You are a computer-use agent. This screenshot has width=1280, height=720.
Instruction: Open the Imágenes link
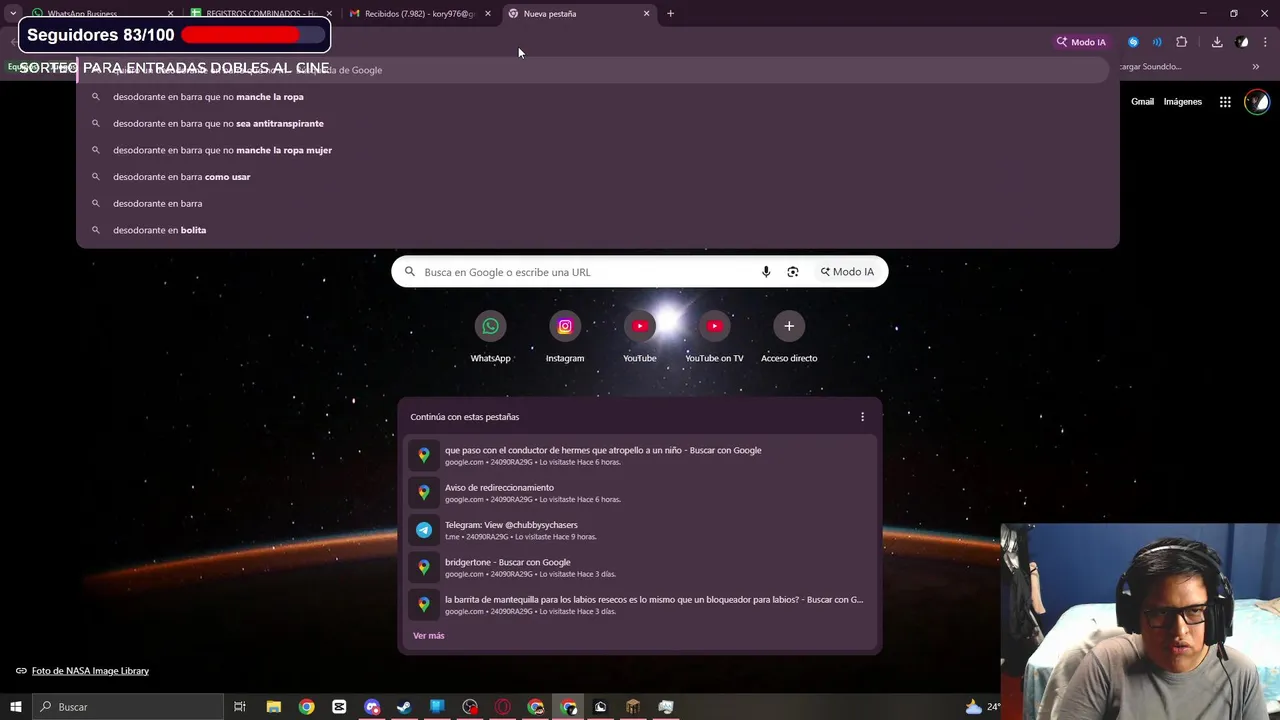pyautogui.click(x=1183, y=102)
